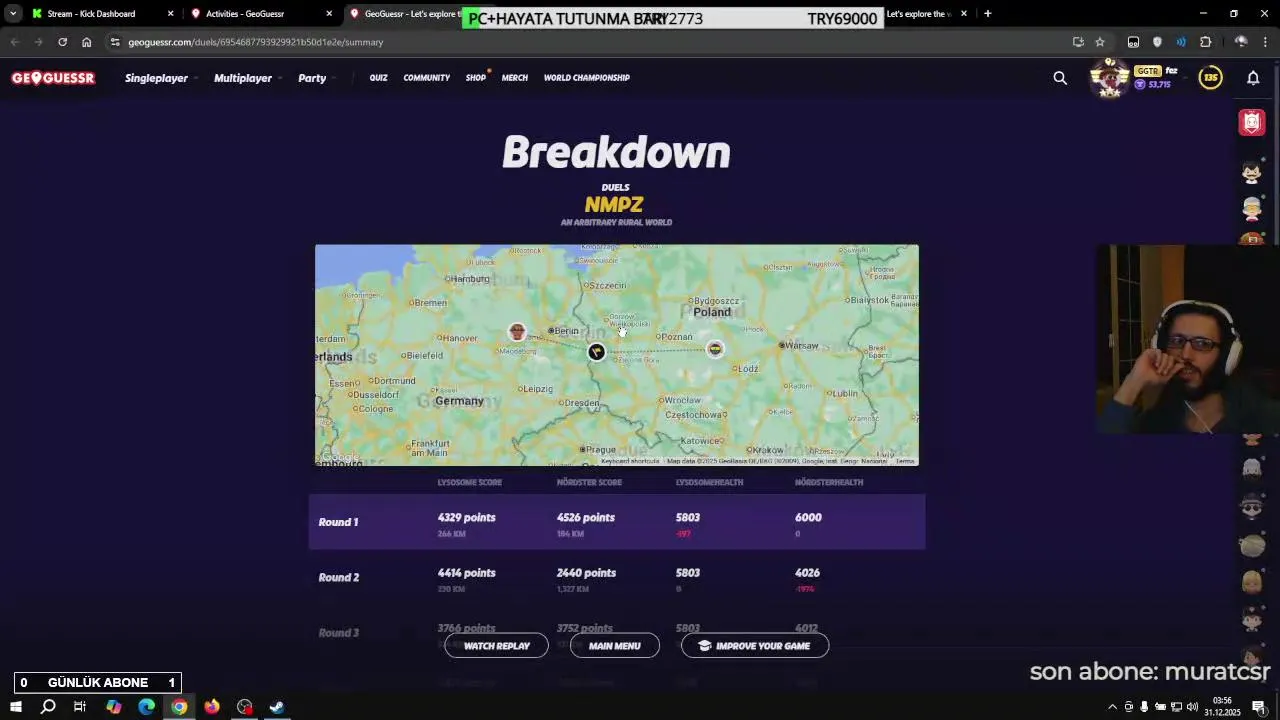1280x720 pixels.
Task: Click the browser home button
Action: pos(86,42)
